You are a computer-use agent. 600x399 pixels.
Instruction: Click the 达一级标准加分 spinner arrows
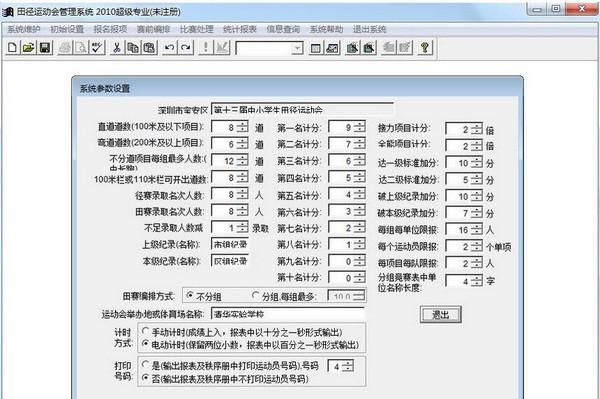click(476, 163)
